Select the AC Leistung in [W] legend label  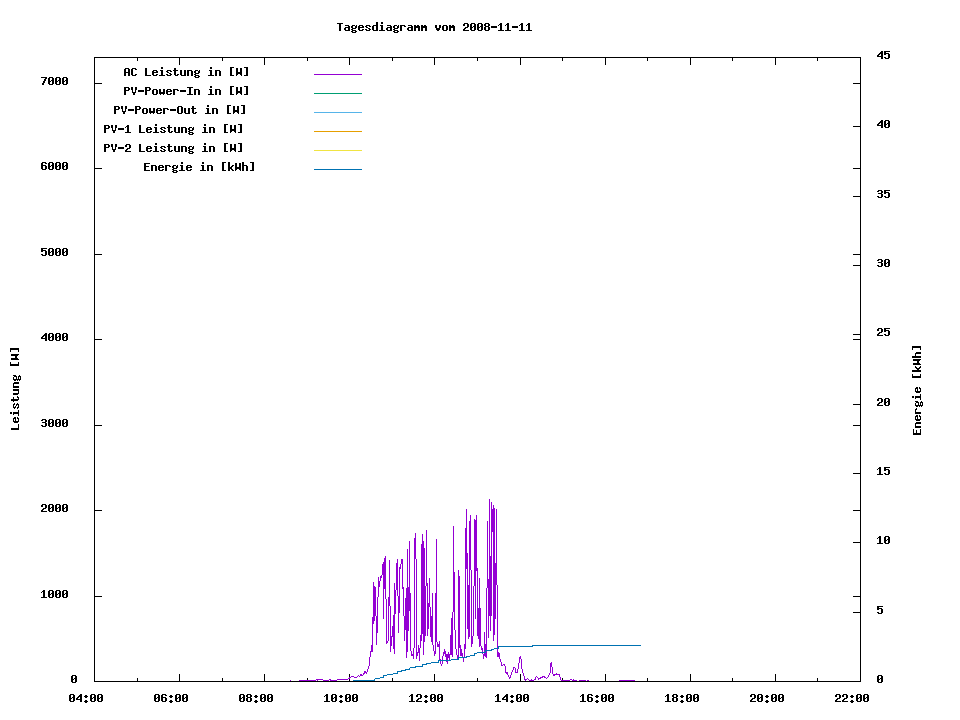[x=186, y=72]
